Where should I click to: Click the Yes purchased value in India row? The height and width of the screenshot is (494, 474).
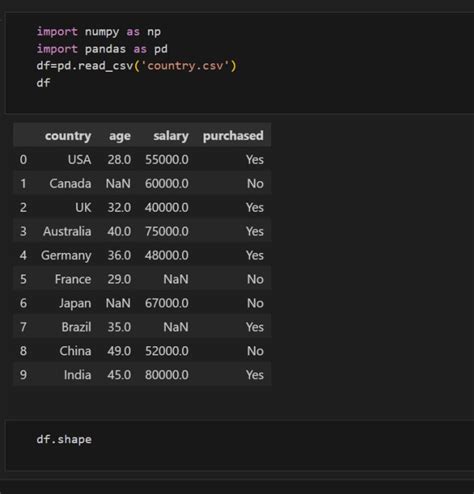[x=255, y=375]
